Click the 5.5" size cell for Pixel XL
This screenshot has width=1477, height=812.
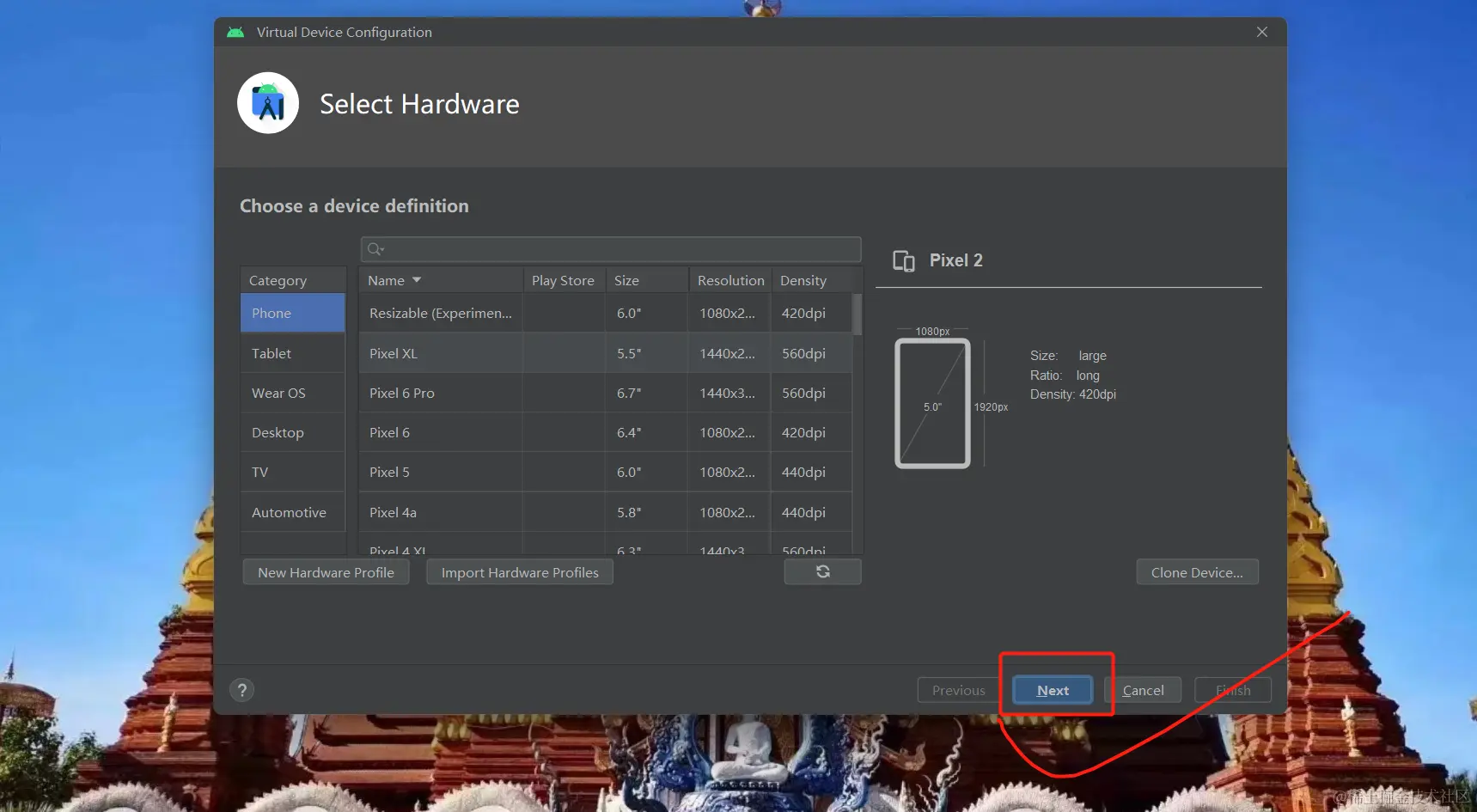point(647,353)
